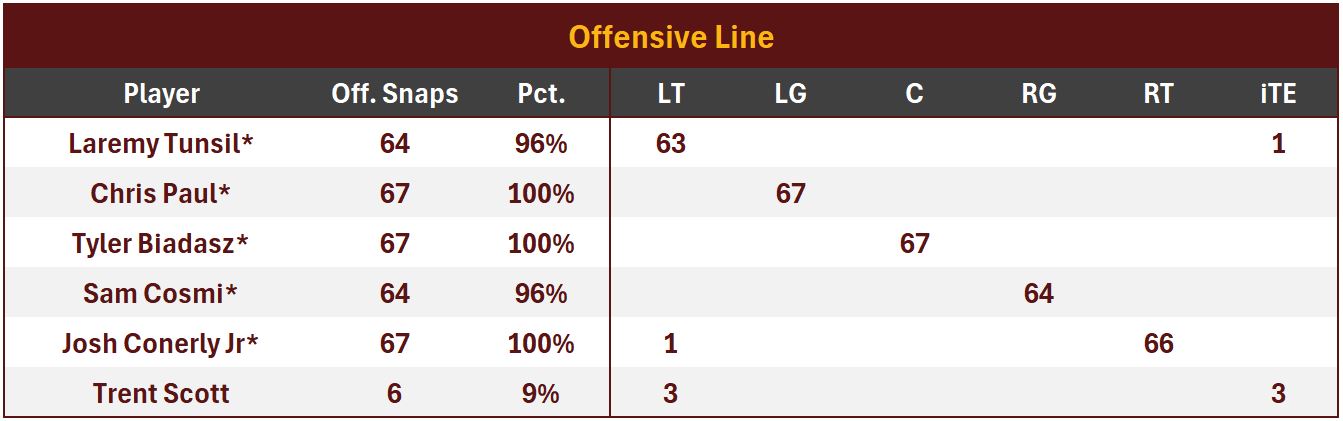This screenshot has width=1343, height=421.
Task: Select the Trent Scott player name
Action: pos(161,393)
